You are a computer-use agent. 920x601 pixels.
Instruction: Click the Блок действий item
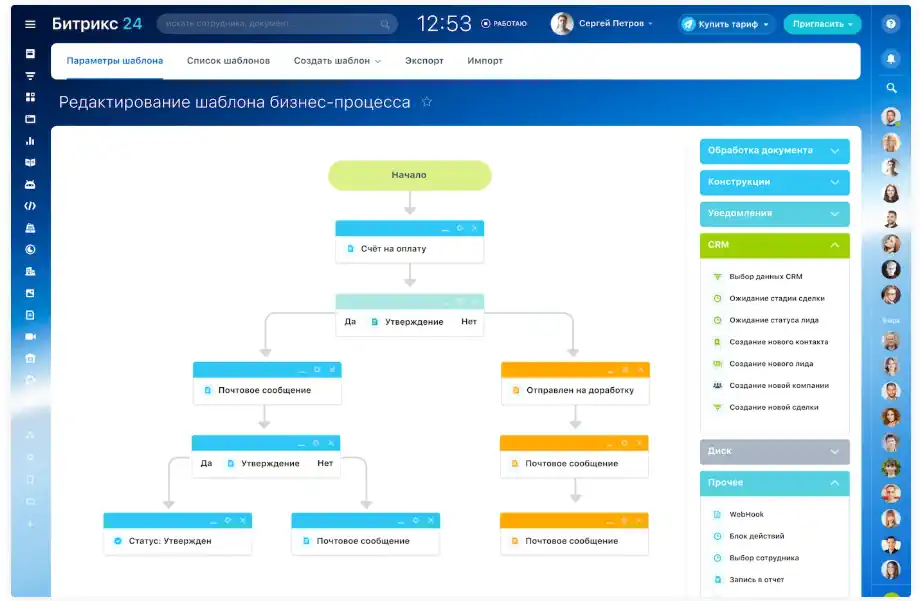756,536
